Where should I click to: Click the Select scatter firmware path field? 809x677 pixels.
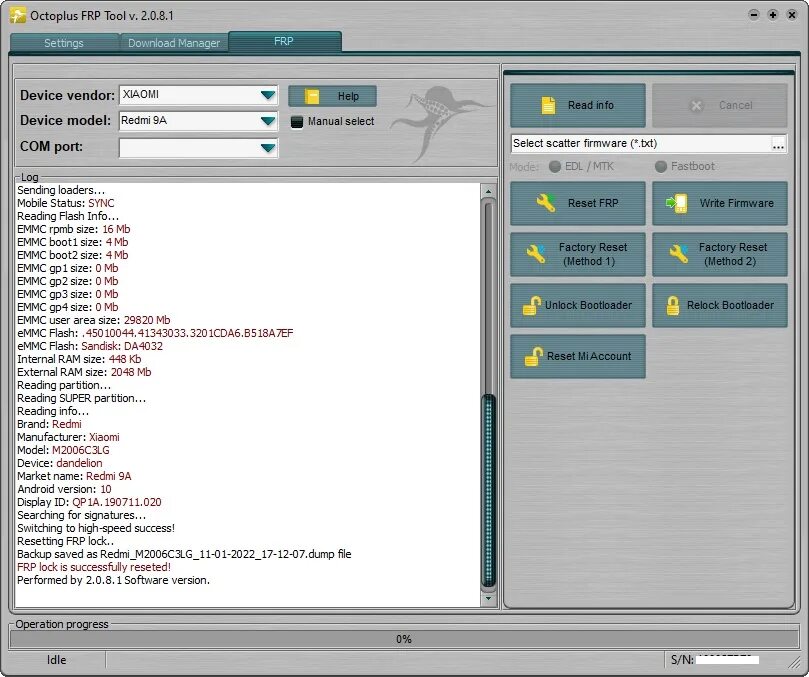point(641,144)
